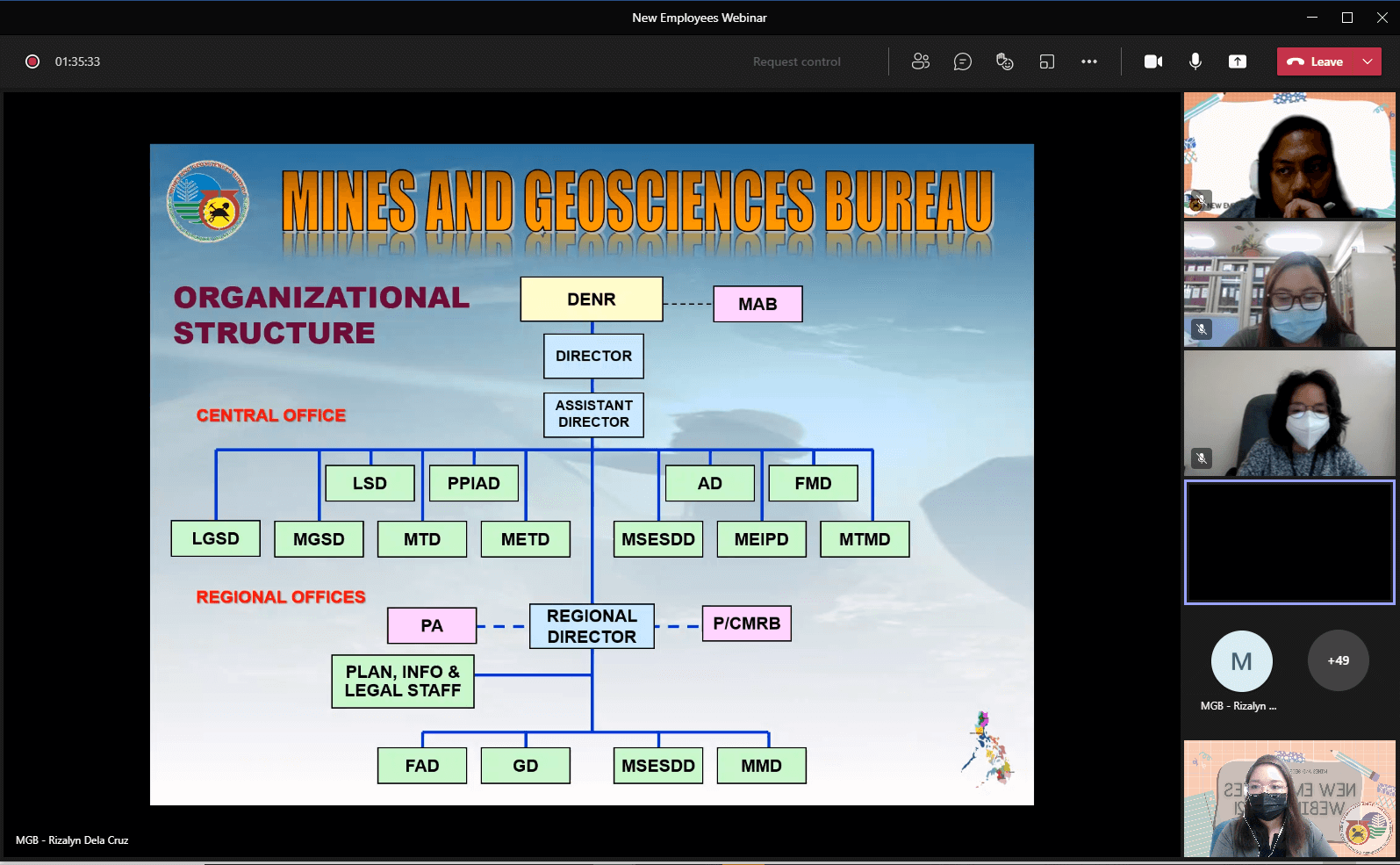Open the More actions ellipsis menu

[x=1089, y=61]
